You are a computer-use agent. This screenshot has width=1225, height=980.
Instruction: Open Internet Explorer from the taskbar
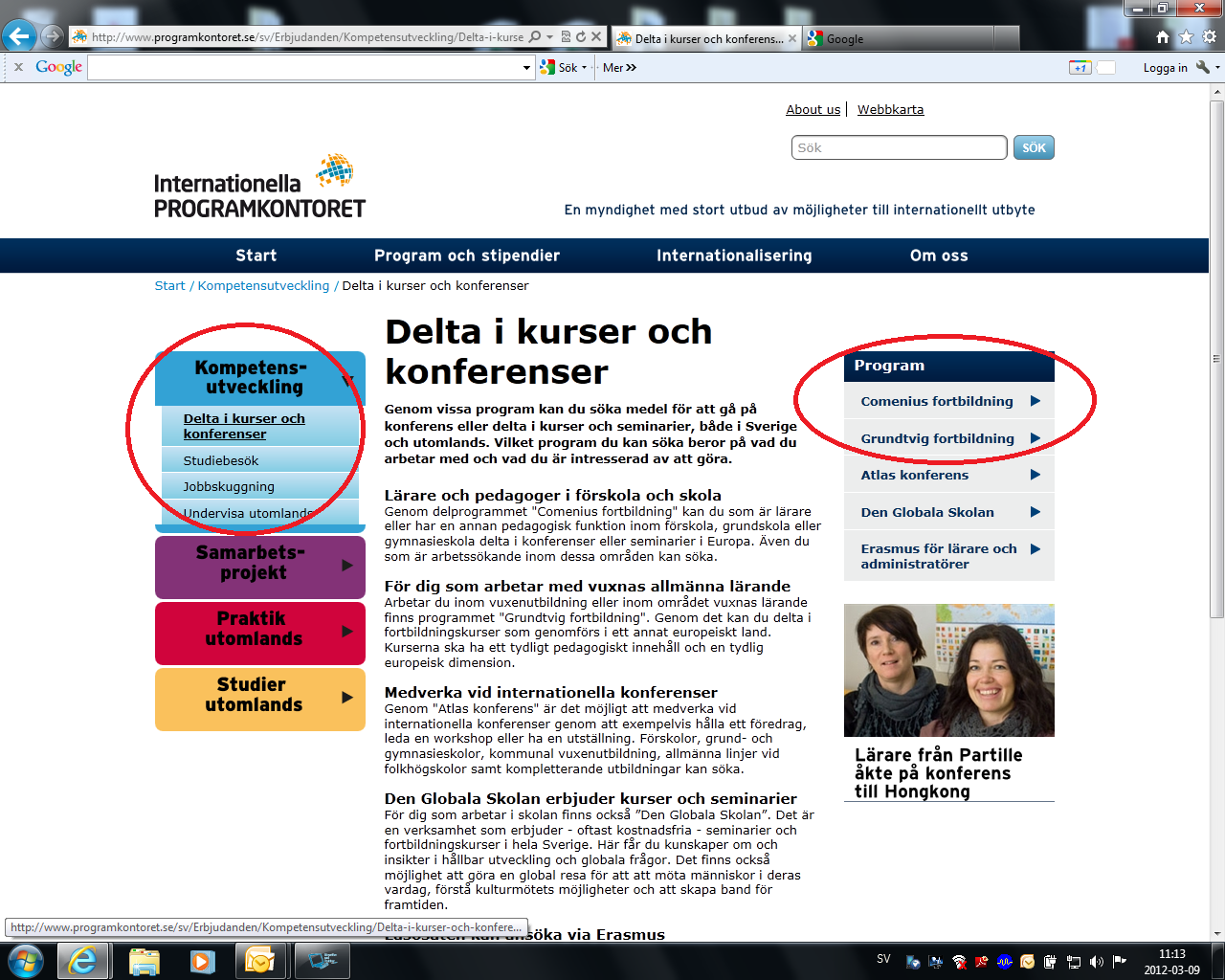click(x=83, y=960)
